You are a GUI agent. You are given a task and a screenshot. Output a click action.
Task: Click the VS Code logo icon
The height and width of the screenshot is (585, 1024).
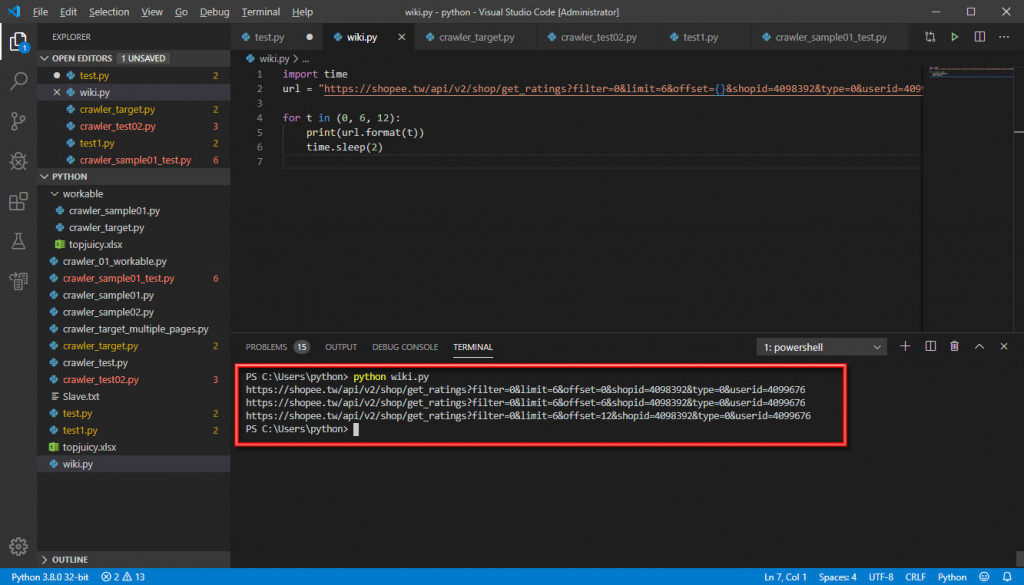point(14,12)
